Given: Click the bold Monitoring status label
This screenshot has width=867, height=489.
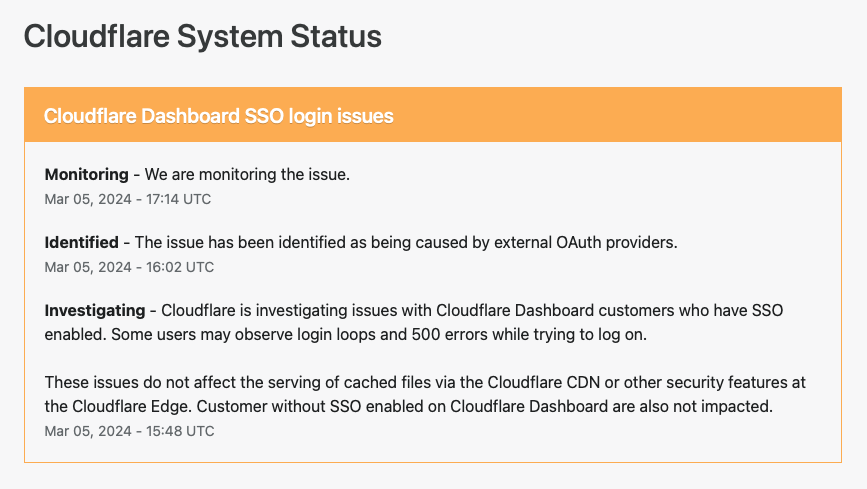Looking at the screenshot, I should (86, 174).
